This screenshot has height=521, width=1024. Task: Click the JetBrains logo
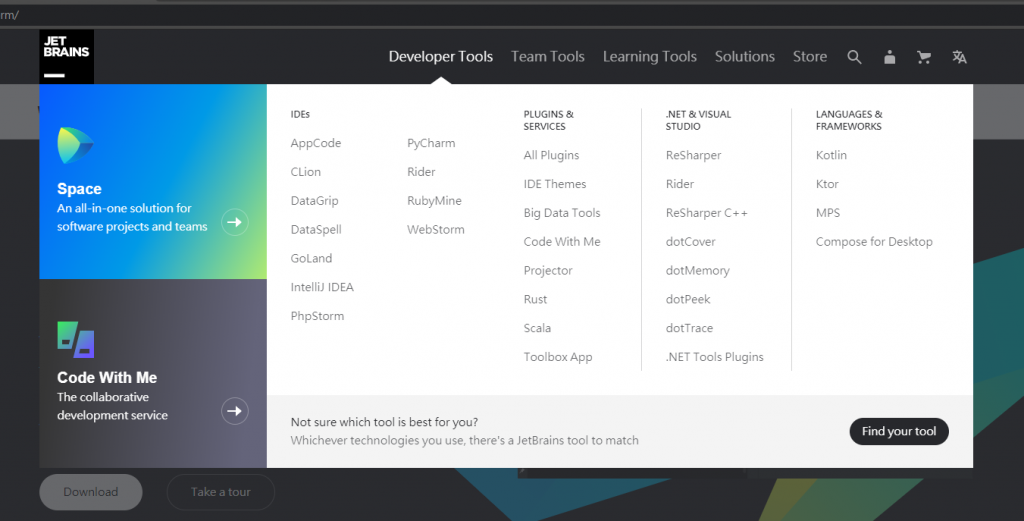point(67,57)
